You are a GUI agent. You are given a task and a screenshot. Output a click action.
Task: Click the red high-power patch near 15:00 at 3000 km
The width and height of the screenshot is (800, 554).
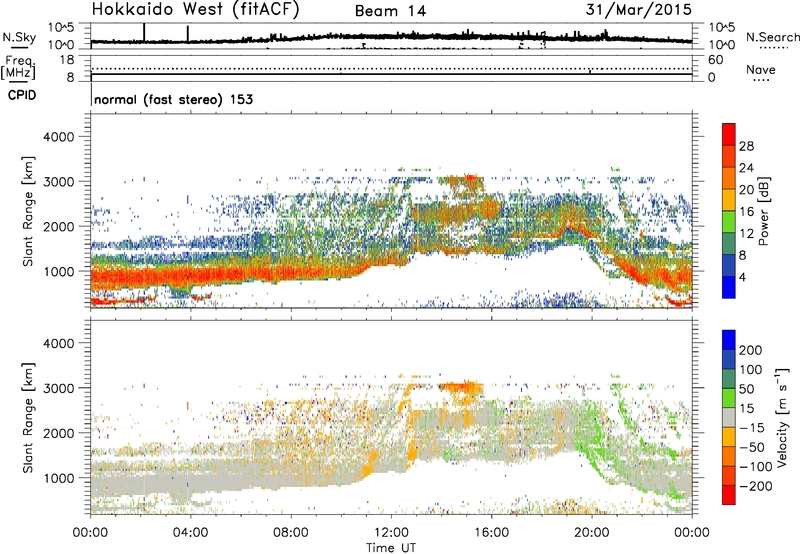(470, 178)
